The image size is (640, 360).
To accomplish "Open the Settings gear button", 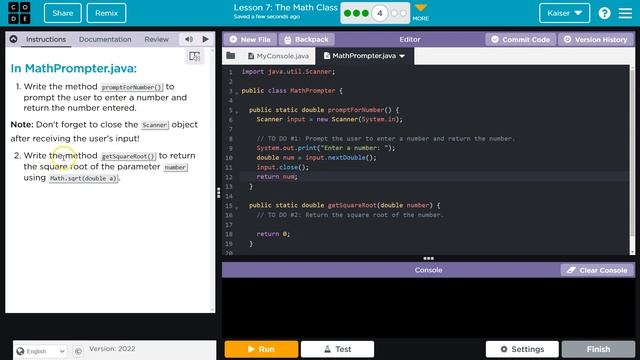I will pyautogui.click(x=522, y=349).
